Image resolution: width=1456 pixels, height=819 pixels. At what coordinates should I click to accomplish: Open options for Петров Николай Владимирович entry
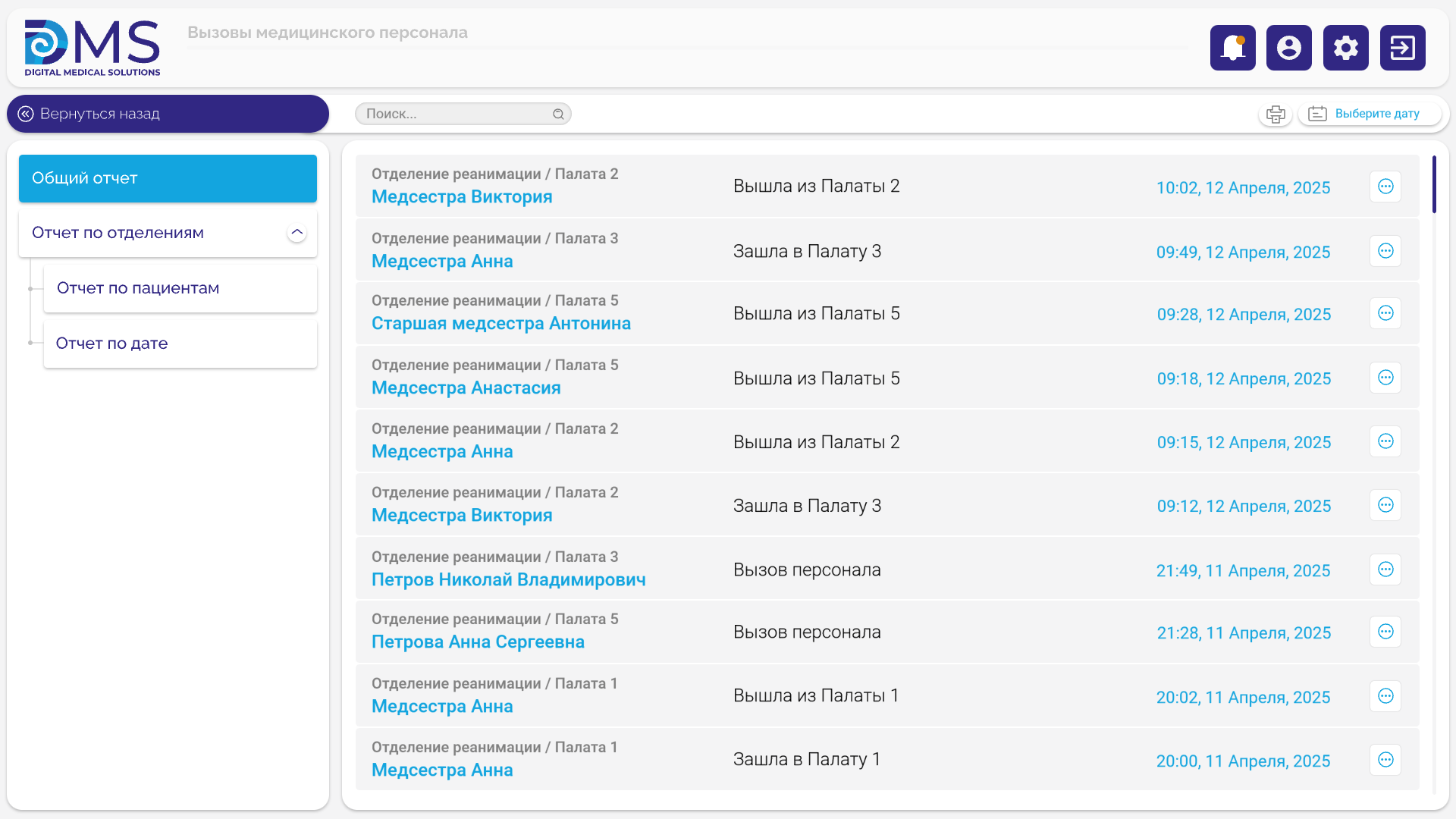(x=1385, y=570)
